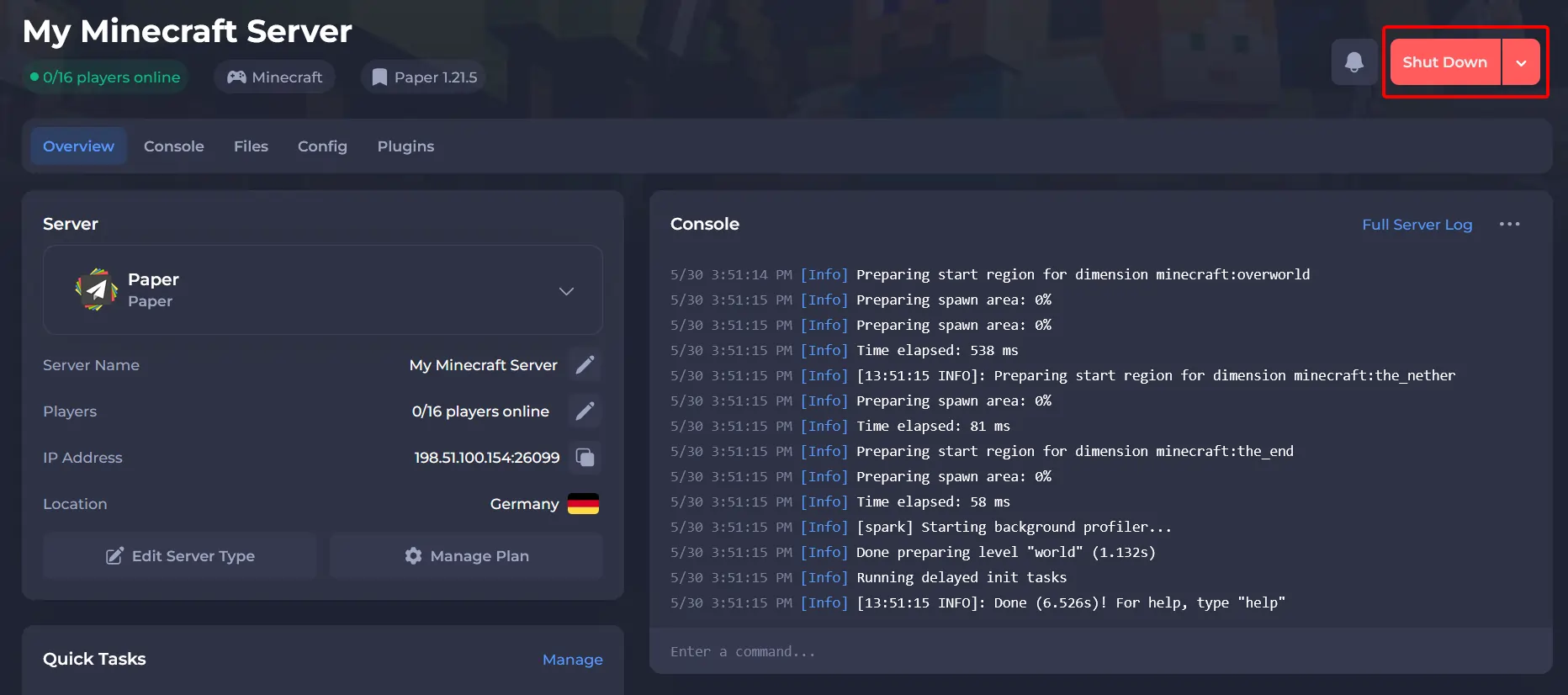
Task: Open the console three-dots options menu
Action: [1509, 224]
